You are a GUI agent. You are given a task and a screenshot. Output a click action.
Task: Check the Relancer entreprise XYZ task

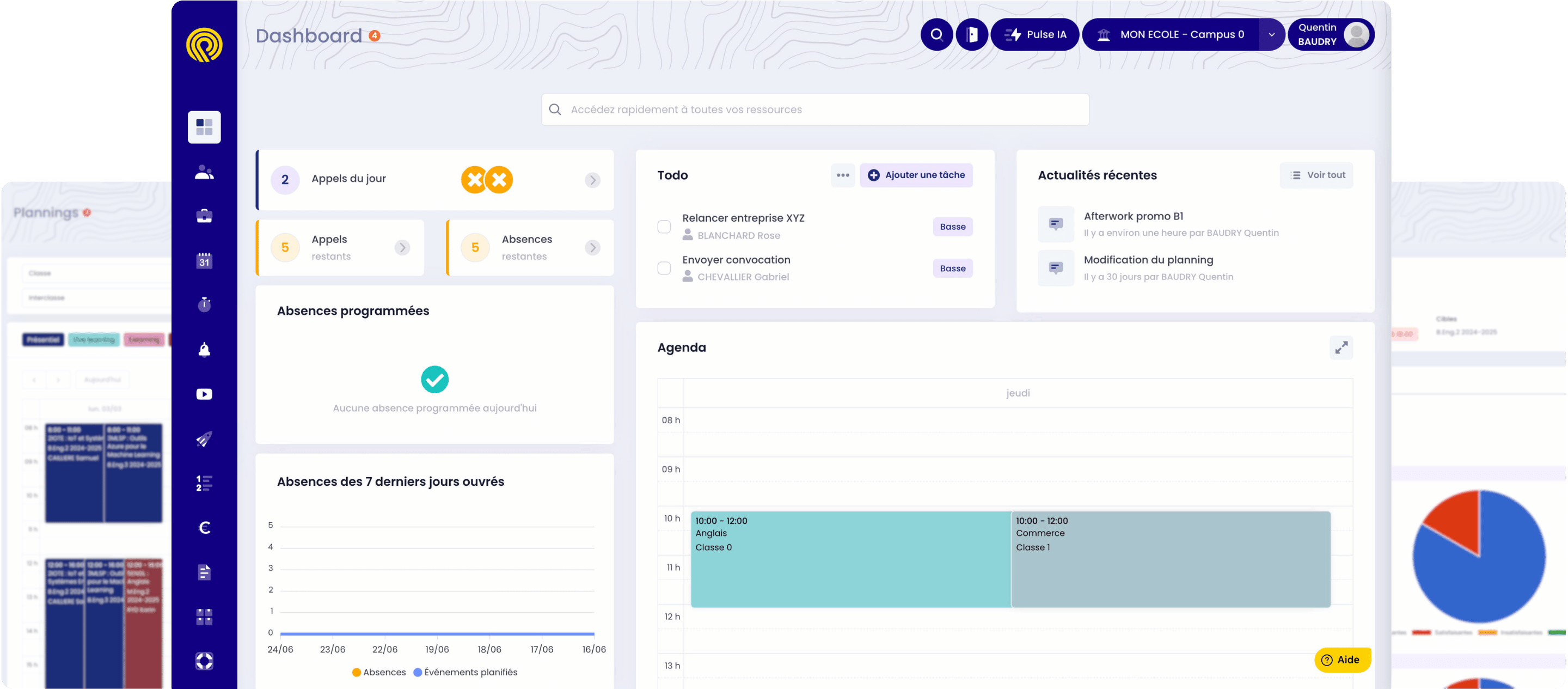tap(664, 227)
